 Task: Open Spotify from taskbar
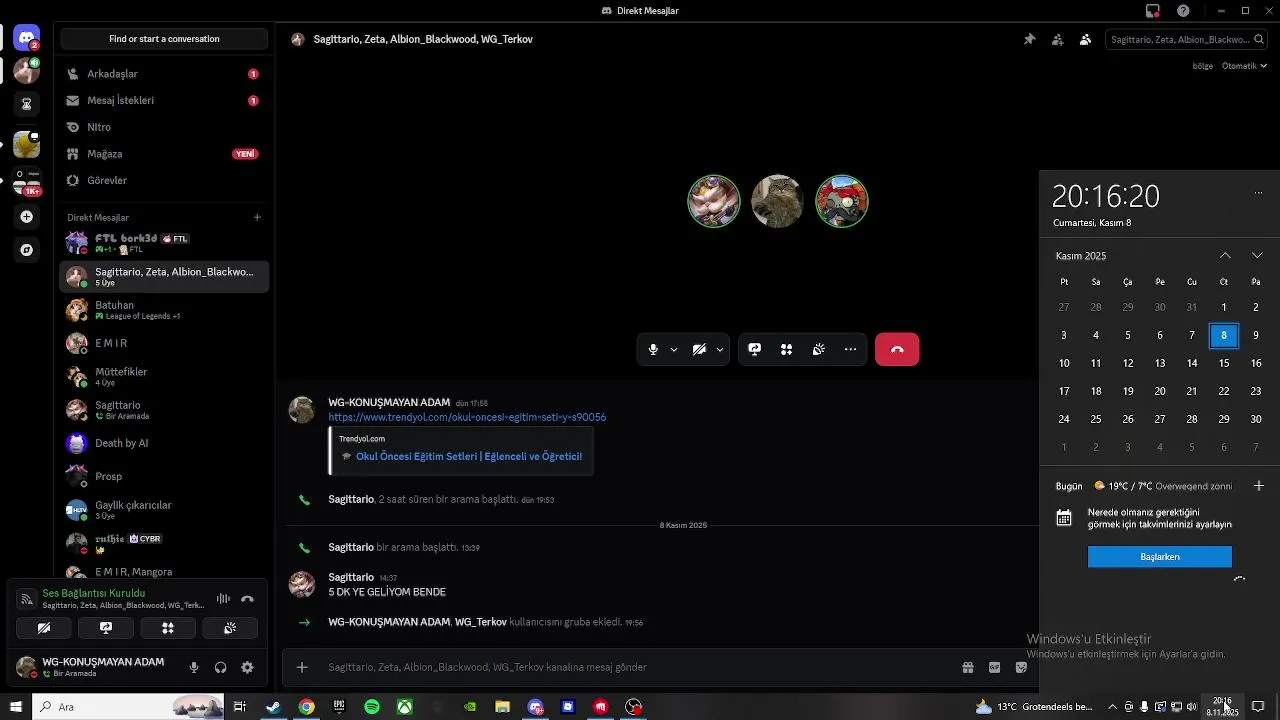372,707
